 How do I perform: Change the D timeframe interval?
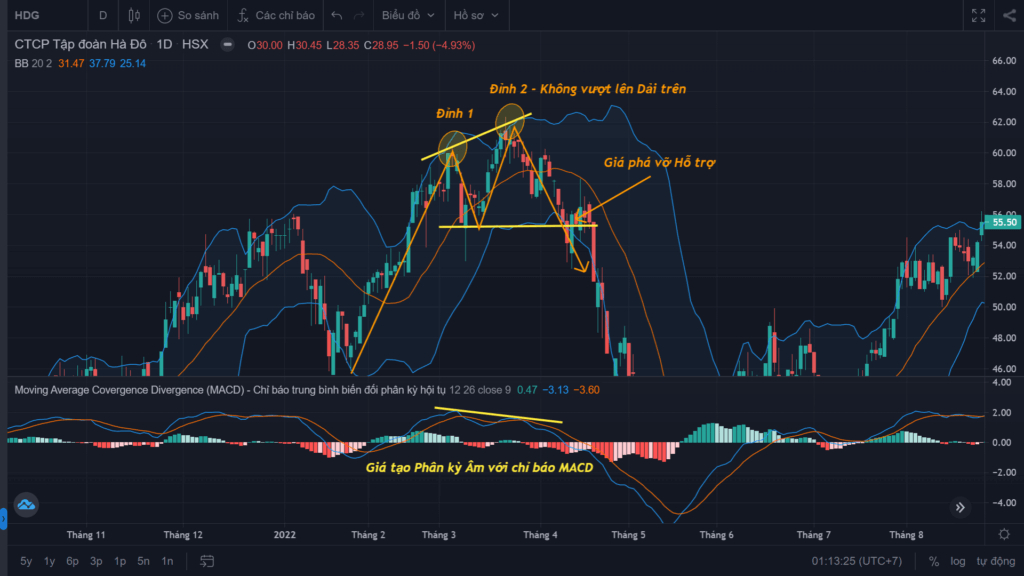tap(103, 15)
